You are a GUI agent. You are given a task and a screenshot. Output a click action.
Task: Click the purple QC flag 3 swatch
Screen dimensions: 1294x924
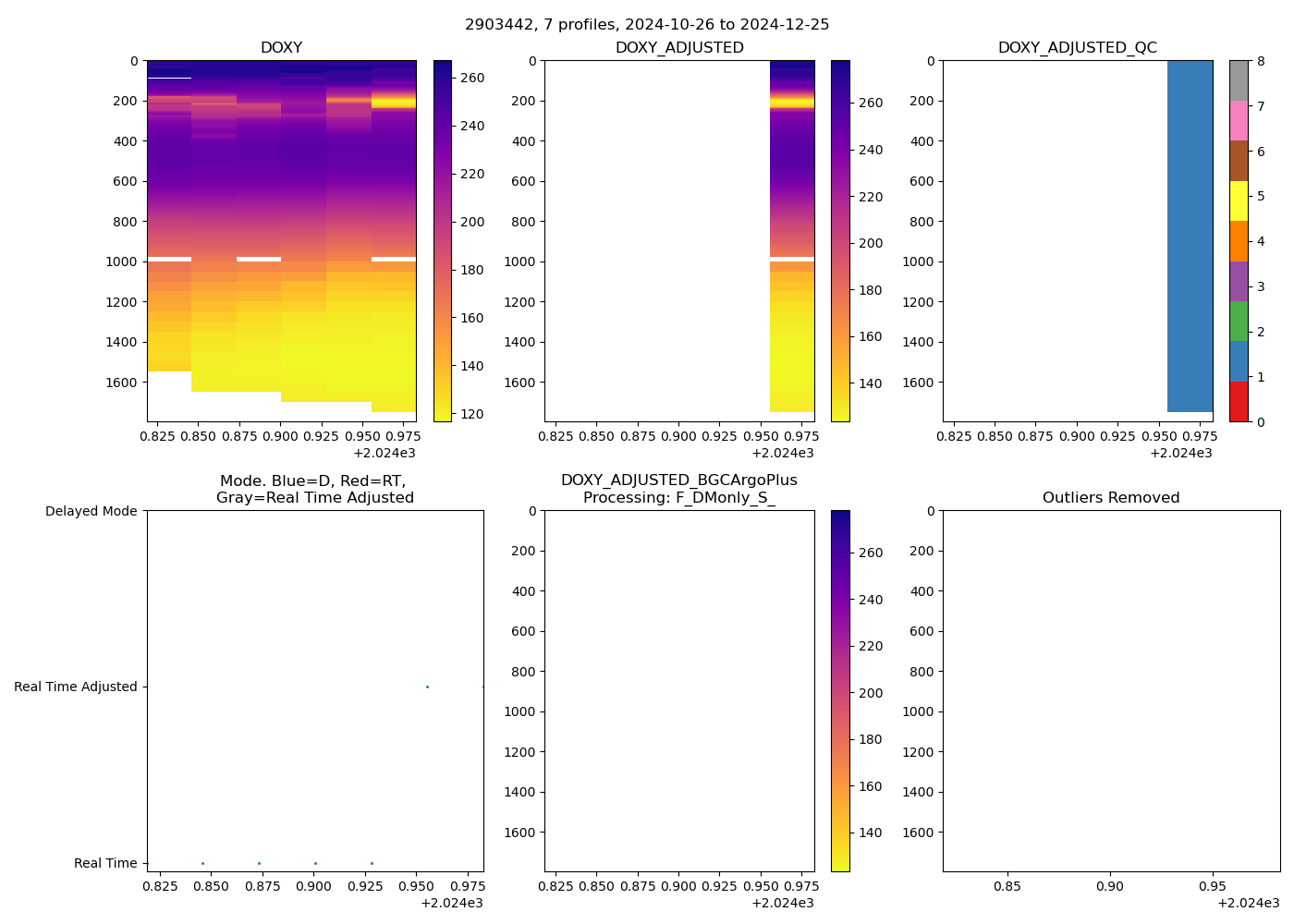pyautogui.click(x=1239, y=281)
